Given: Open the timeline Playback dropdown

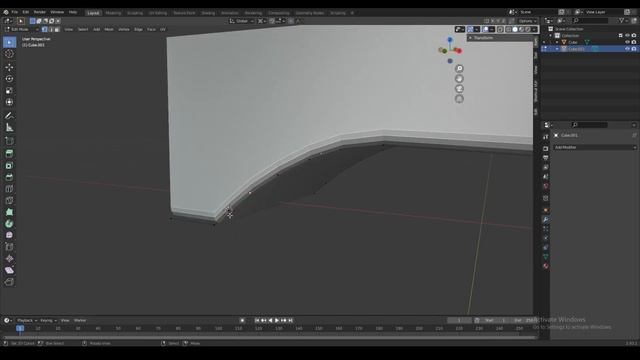Looking at the screenshot, I should (x=27, y=320).
